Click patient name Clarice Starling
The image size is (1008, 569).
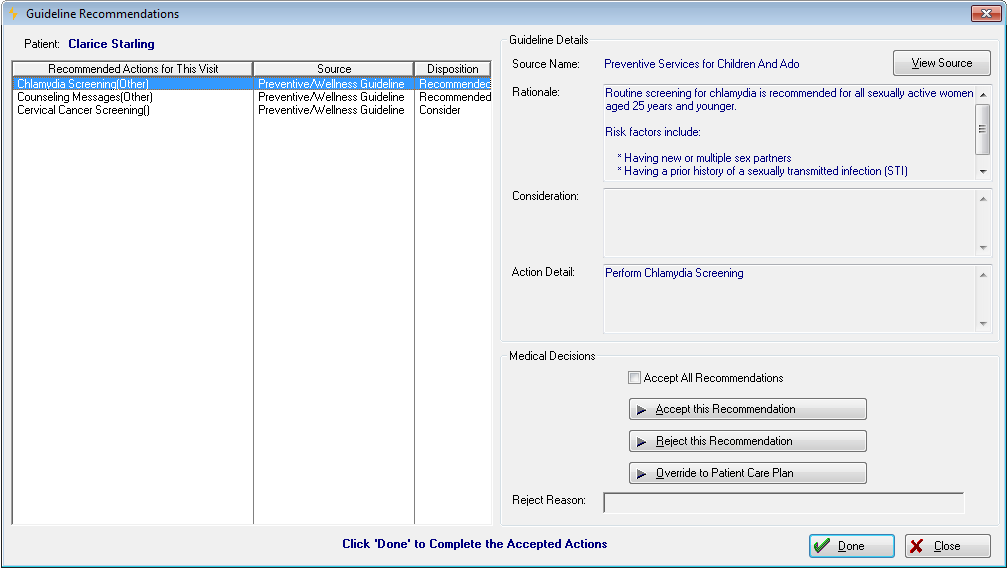coord(111,44)
